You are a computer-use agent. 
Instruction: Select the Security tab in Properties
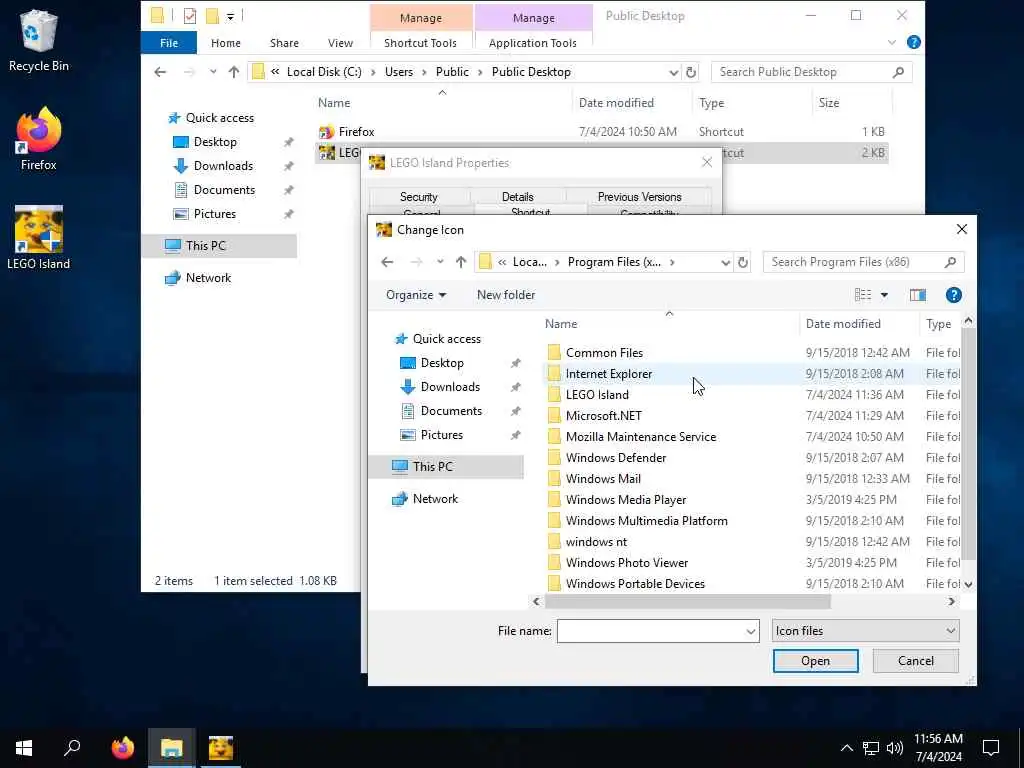419,197
